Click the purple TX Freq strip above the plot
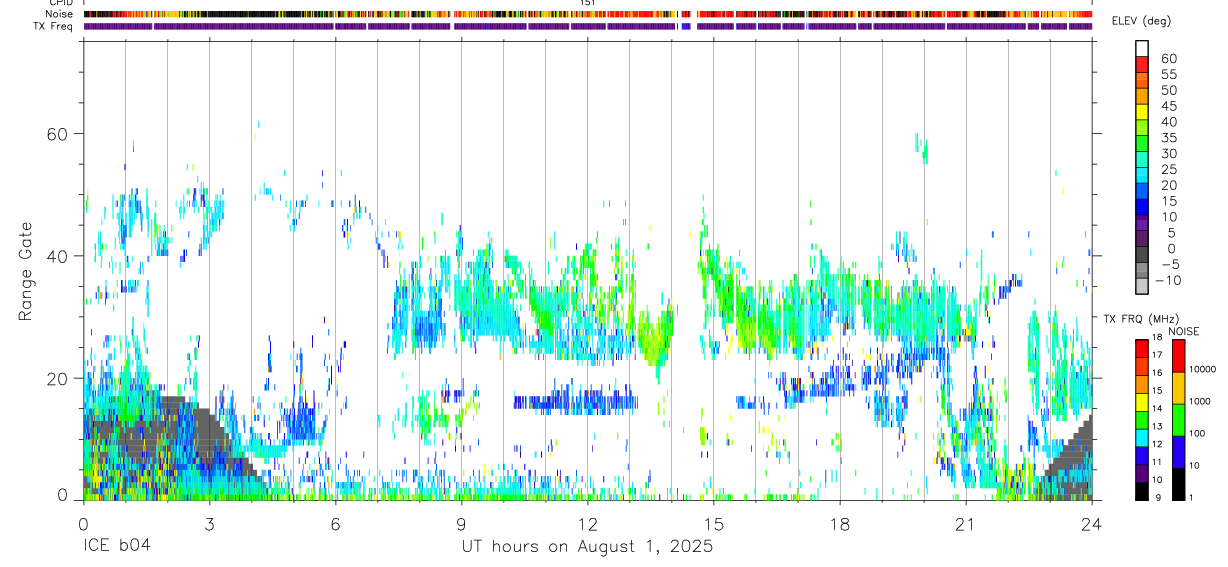 (x=588, y=26)
